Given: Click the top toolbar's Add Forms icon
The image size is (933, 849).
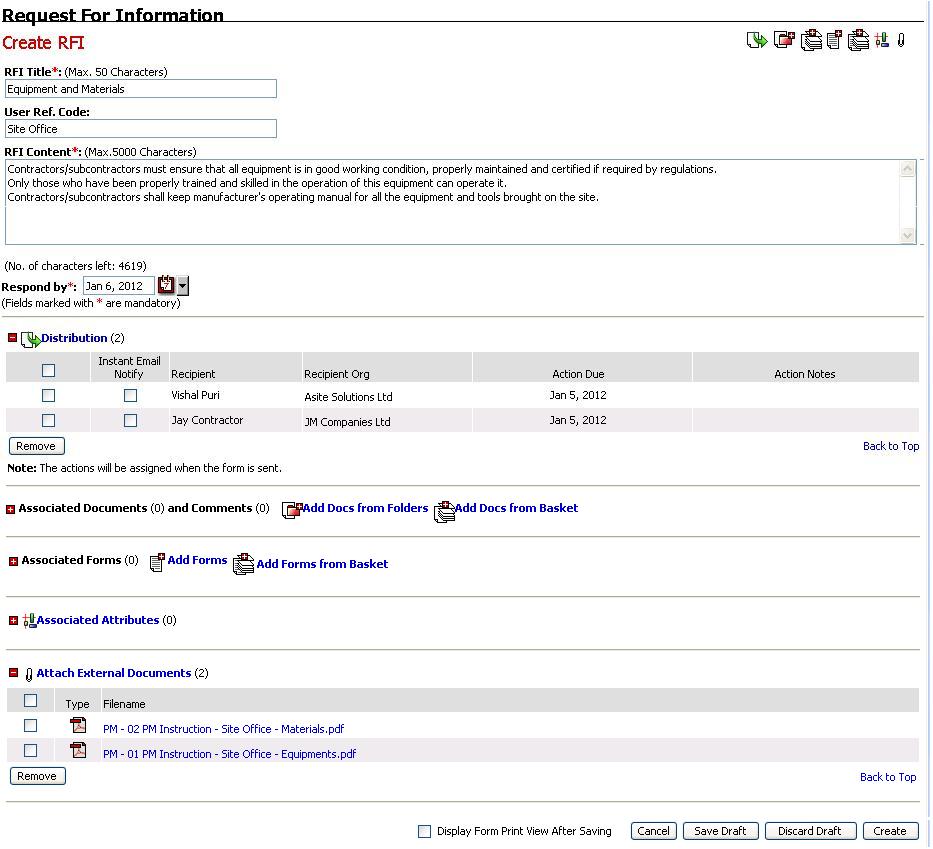Looking at the screenshot, I should pyautogui.click(x=835, y=40).
